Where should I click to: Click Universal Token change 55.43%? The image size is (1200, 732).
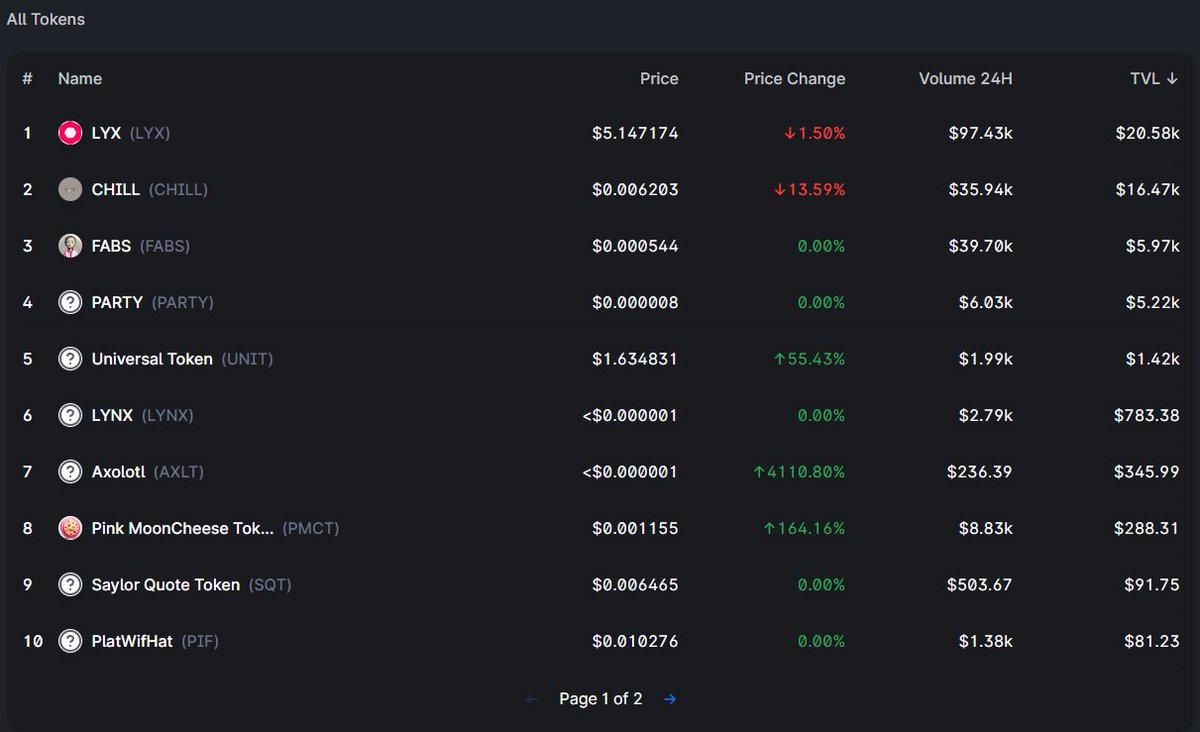pyautogui.click(x=810, y=359)
